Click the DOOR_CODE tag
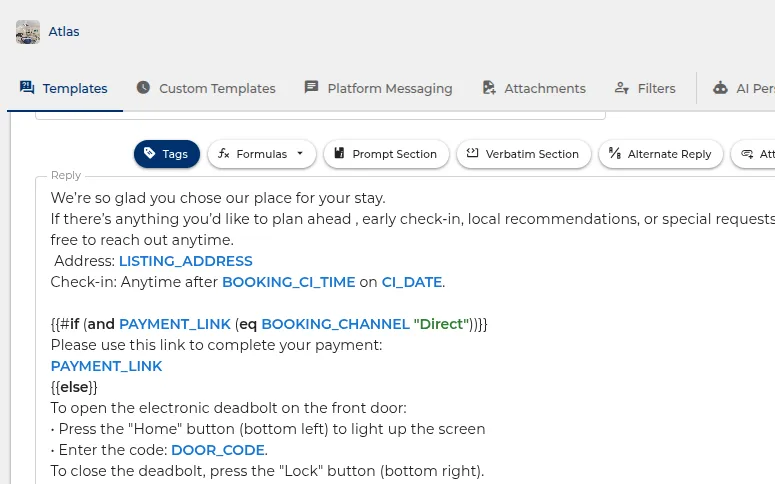Image resolution: width=775 pixels, height=484 pixels. [218, 450]
